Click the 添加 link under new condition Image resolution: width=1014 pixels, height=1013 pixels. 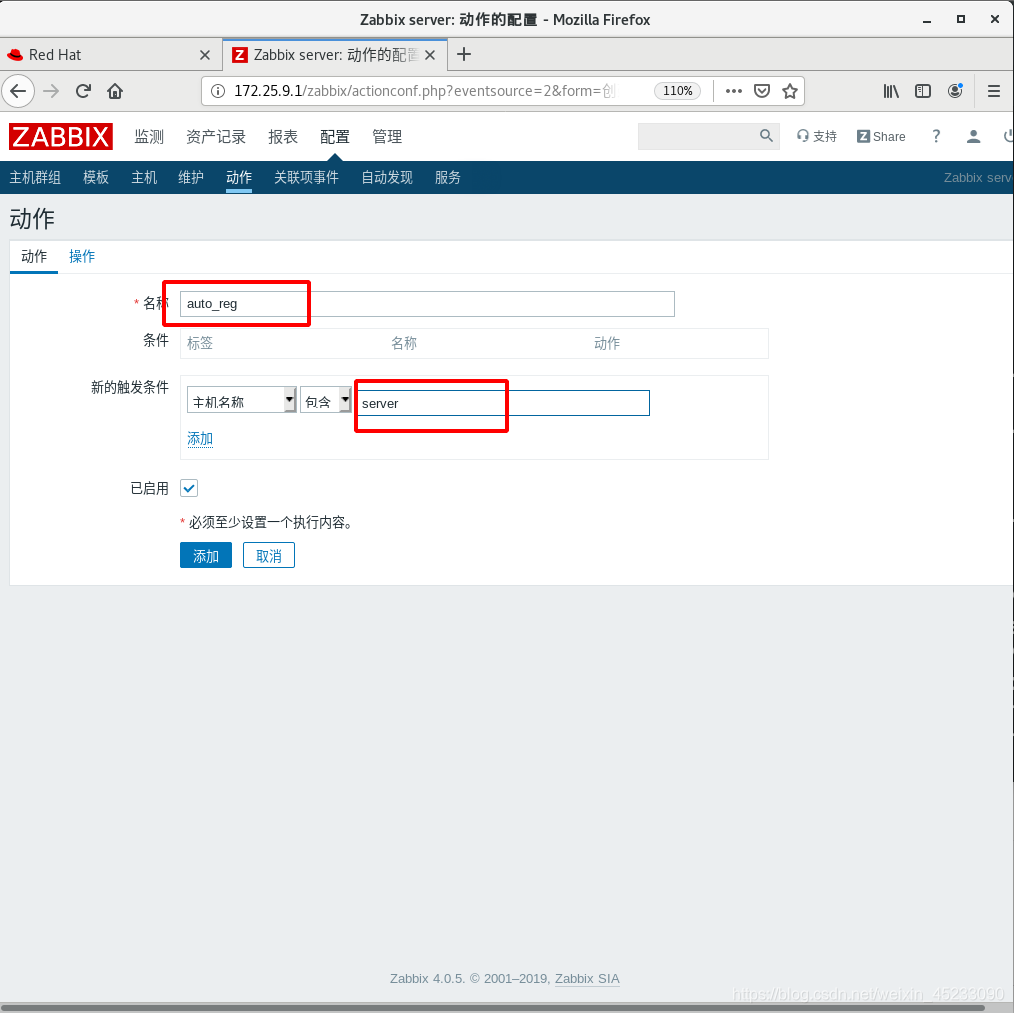point(200,439)
